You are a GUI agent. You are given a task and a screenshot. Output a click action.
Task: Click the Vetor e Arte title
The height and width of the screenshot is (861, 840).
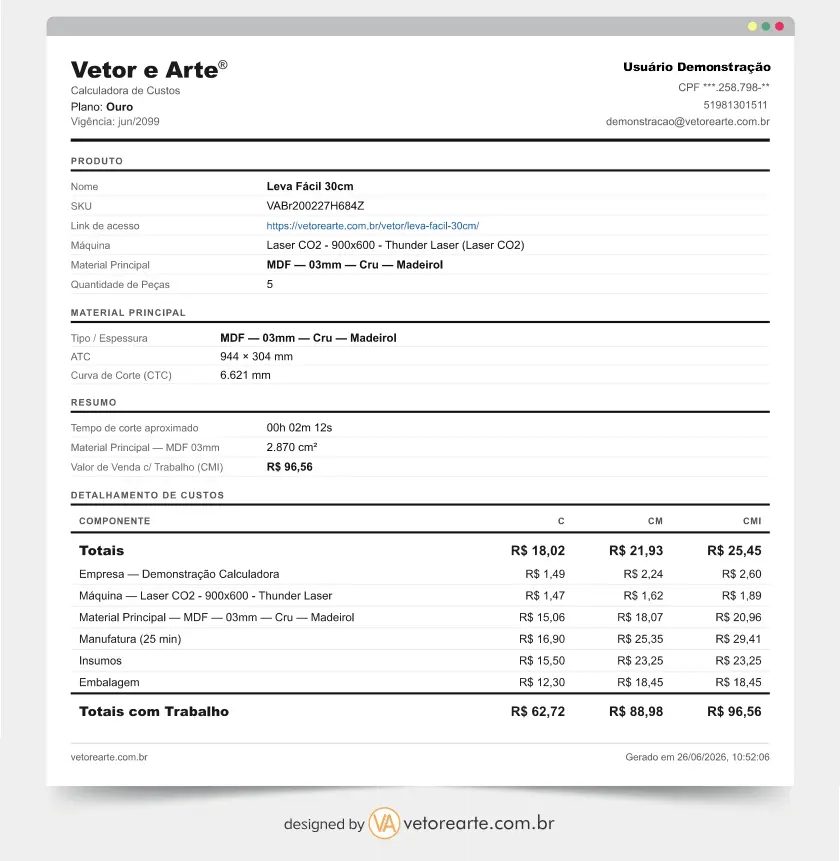coord(149,70)
